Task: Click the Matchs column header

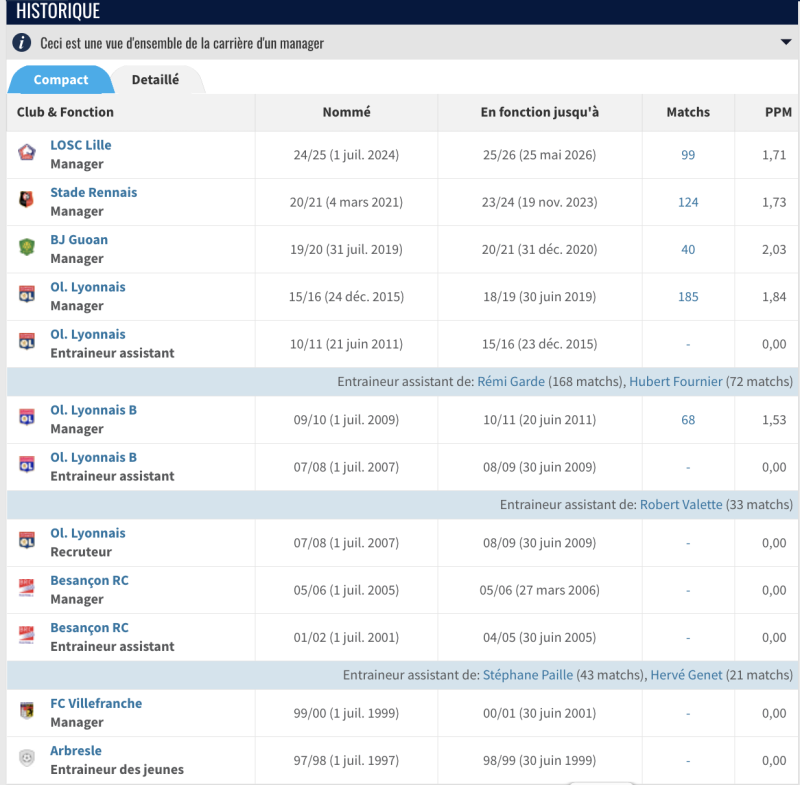Action: (688, 112)
